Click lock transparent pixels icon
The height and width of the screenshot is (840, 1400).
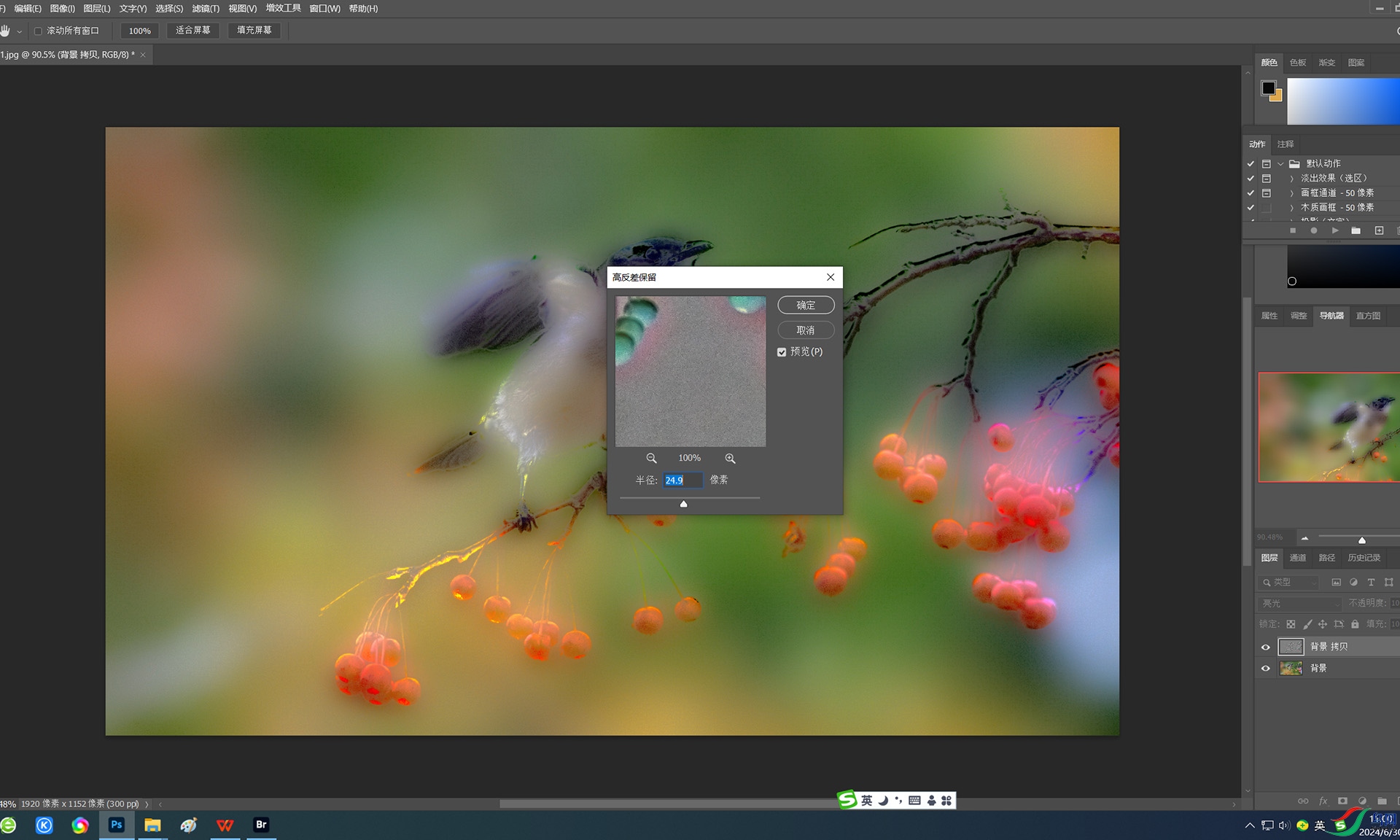pyautogui.click(x=1291, y=624)
